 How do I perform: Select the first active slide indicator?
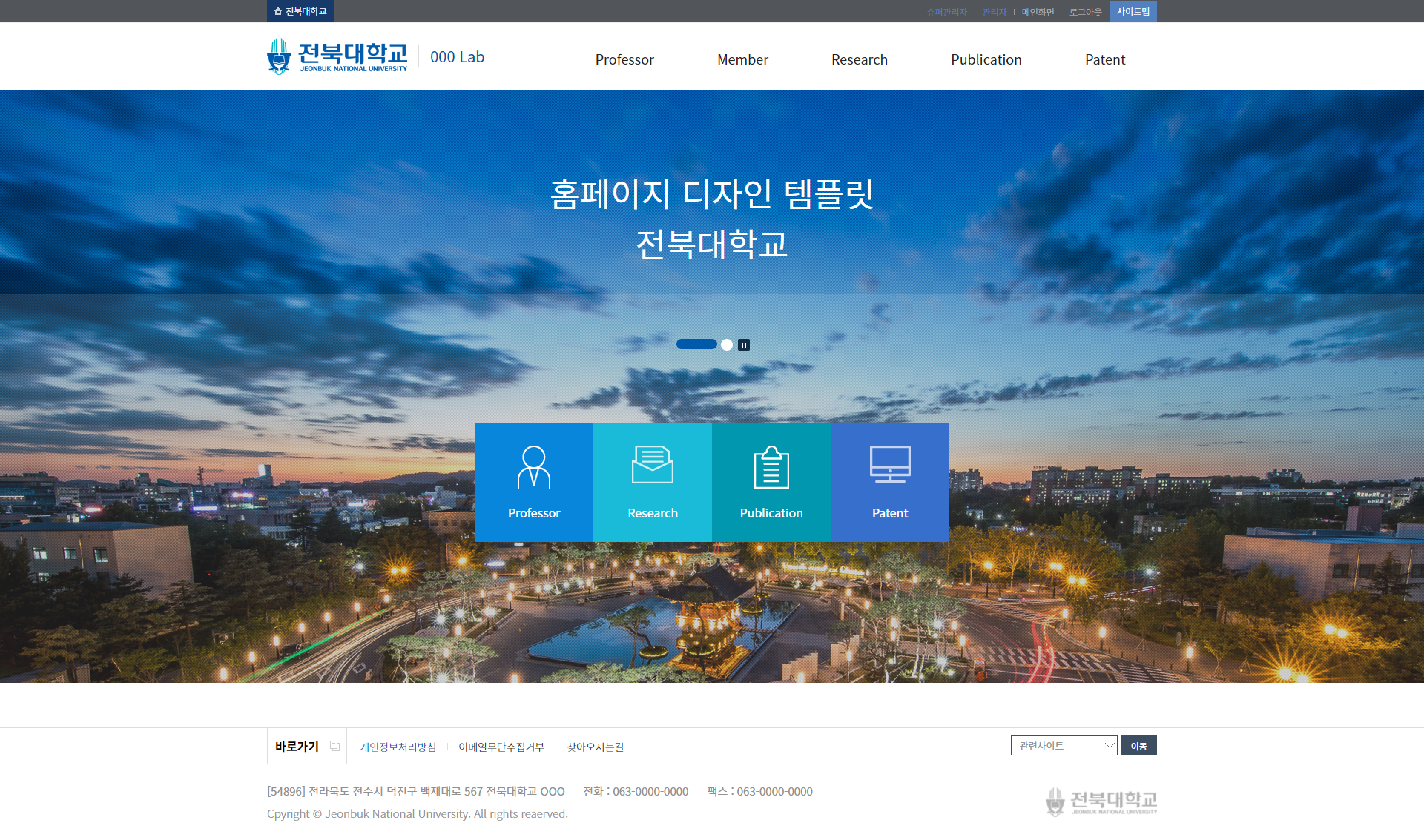(x=696, y=344)
